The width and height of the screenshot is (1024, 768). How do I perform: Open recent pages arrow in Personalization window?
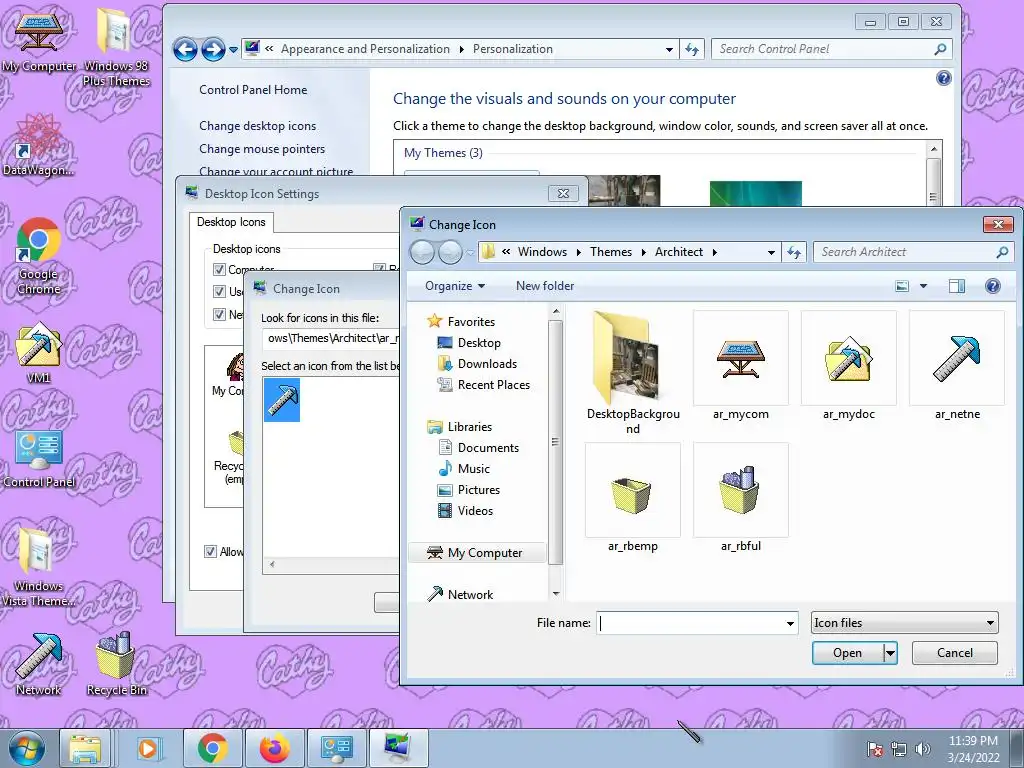(233, 50)
